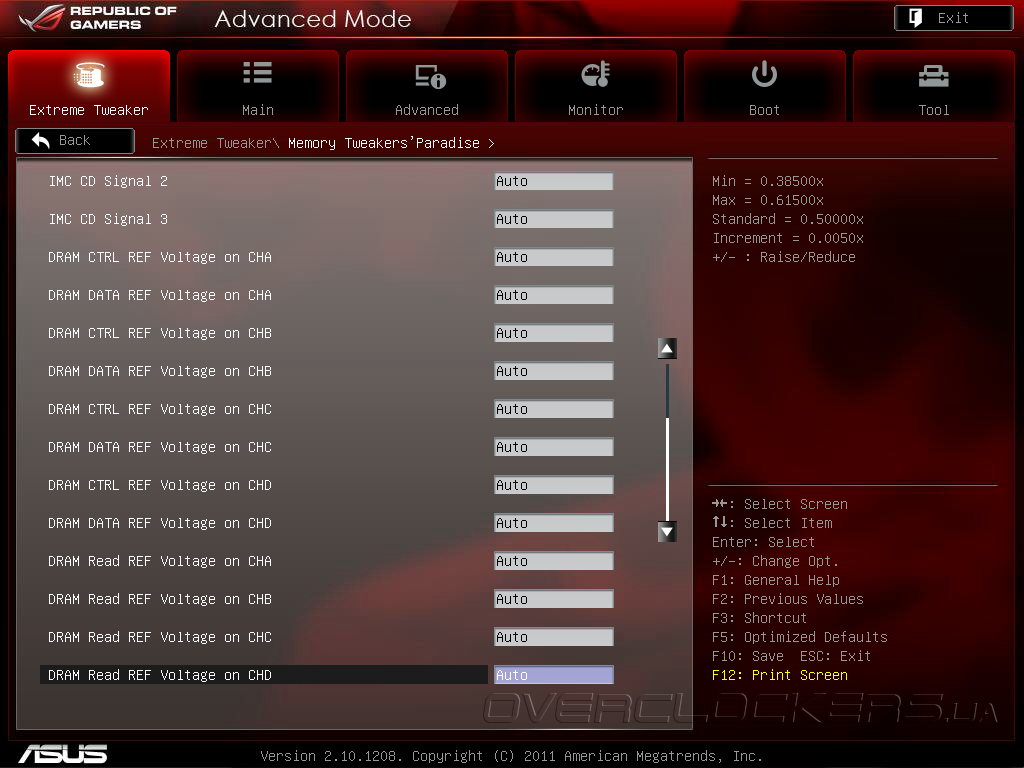Edit DRAM CTRL REF Voltage on CHD value
Screen dimensions: 1024x768
[x=554, y=485]
